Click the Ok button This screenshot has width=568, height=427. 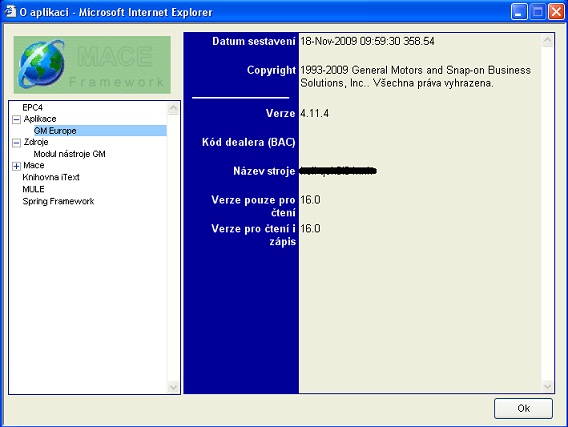523,409
